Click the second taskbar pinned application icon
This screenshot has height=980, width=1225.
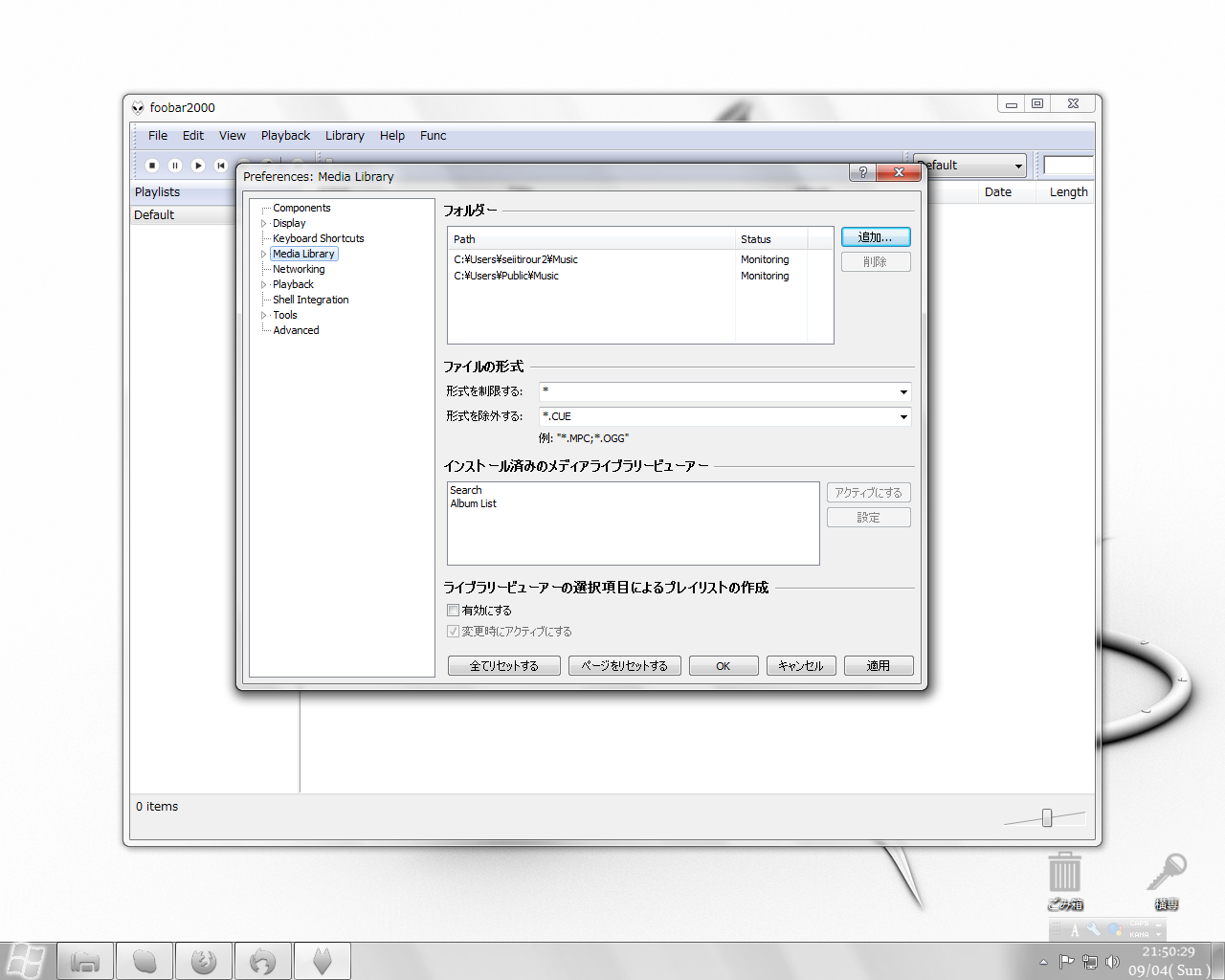click(x=145, y=961)
